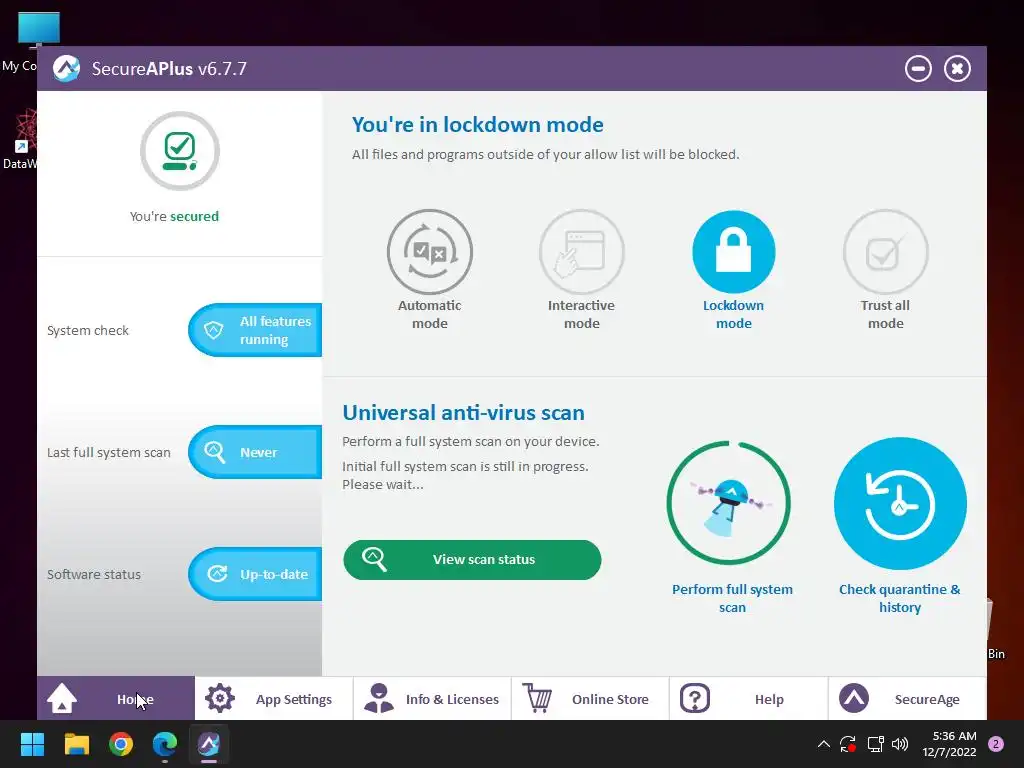Click the 'System check' label
1024x768 pixels.
coord(88,330)
